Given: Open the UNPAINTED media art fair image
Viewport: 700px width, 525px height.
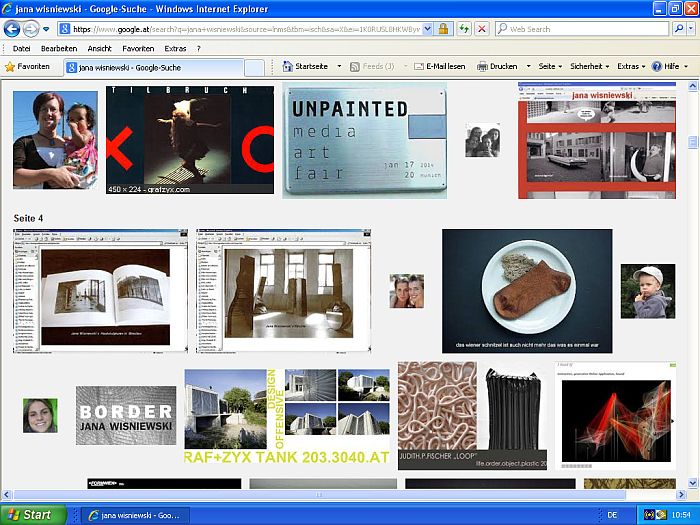Looking at the screenshot, I should click(364, 140).
